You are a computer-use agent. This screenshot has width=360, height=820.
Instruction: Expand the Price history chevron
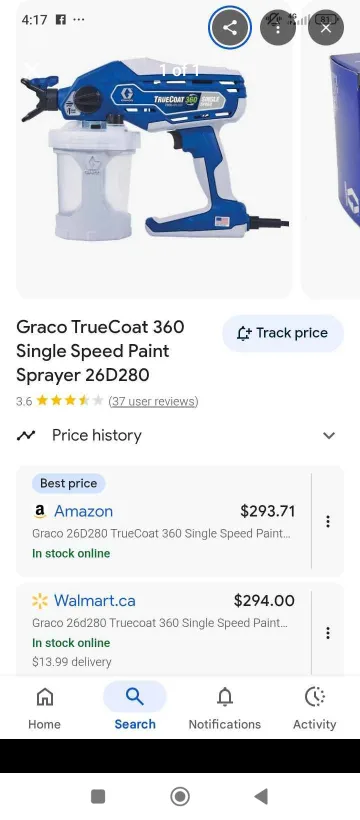(x=329, y=435)
